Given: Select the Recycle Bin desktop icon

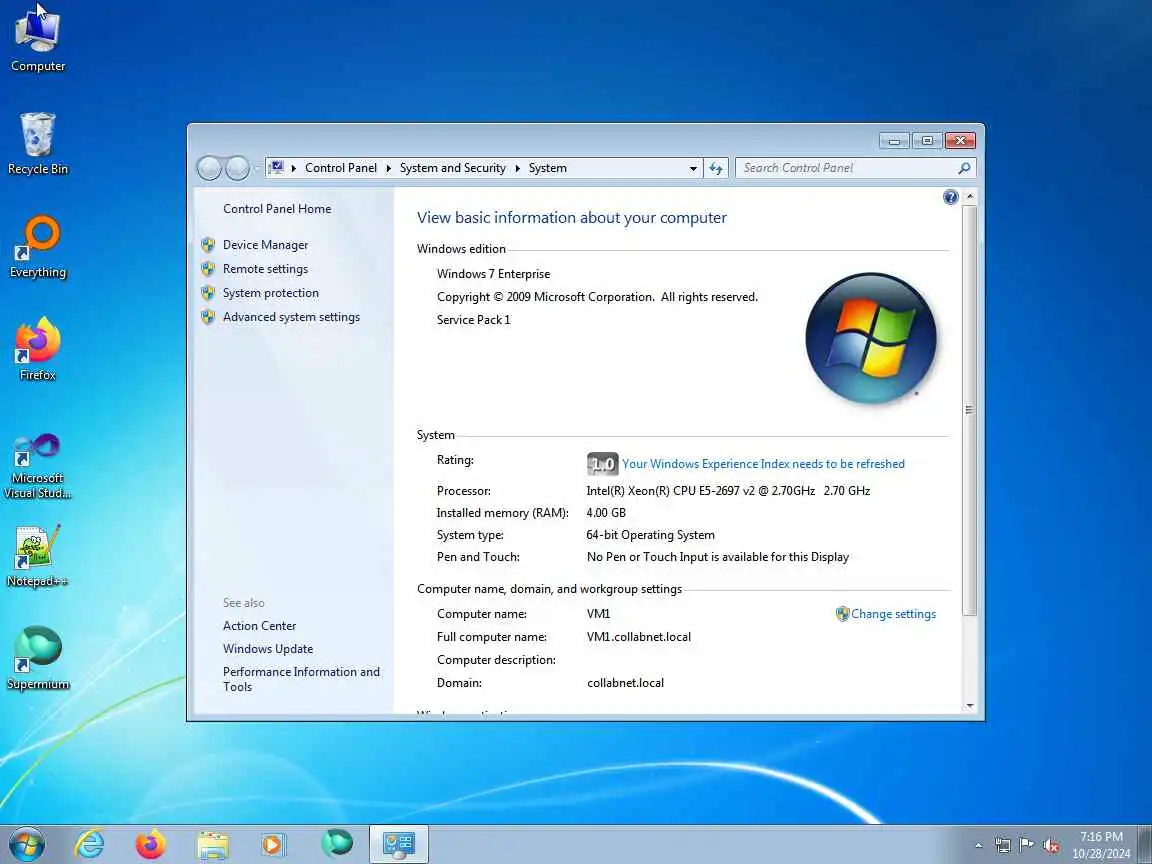Looking at the screenshot, I should pyautogui.click(x=37, y=143).
